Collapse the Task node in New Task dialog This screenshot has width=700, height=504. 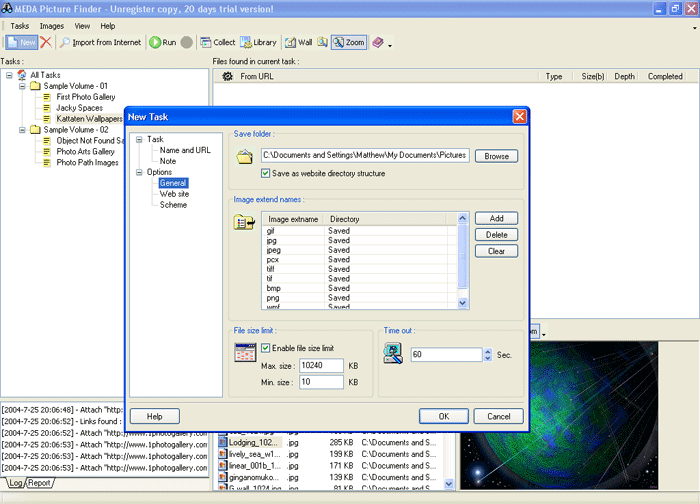tap(139, 140)
